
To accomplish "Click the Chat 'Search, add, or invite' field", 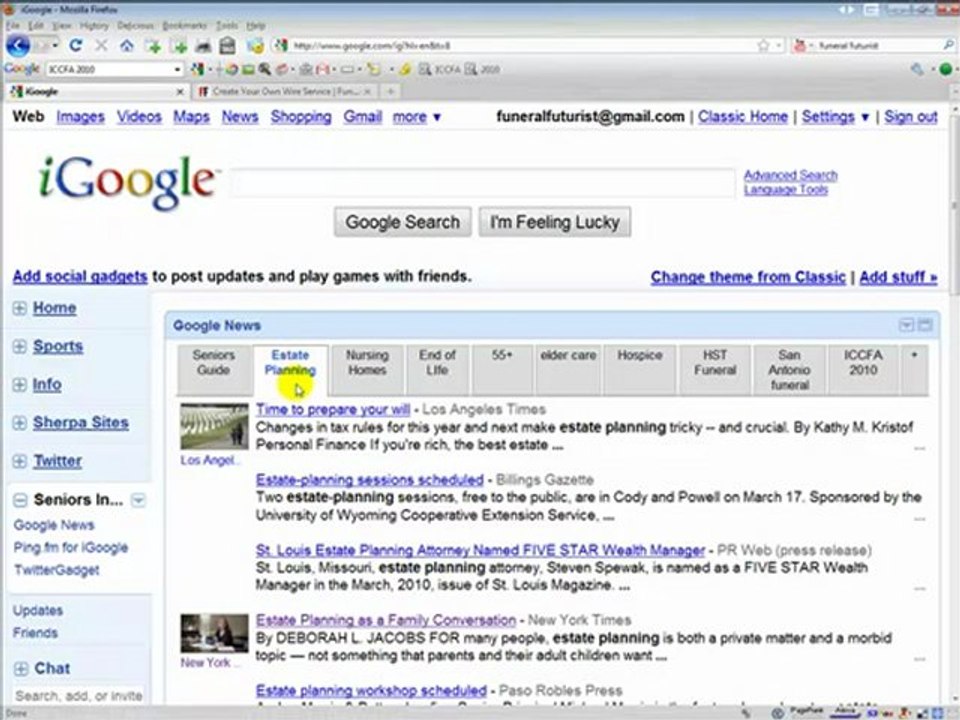I will tap(78, 696).
